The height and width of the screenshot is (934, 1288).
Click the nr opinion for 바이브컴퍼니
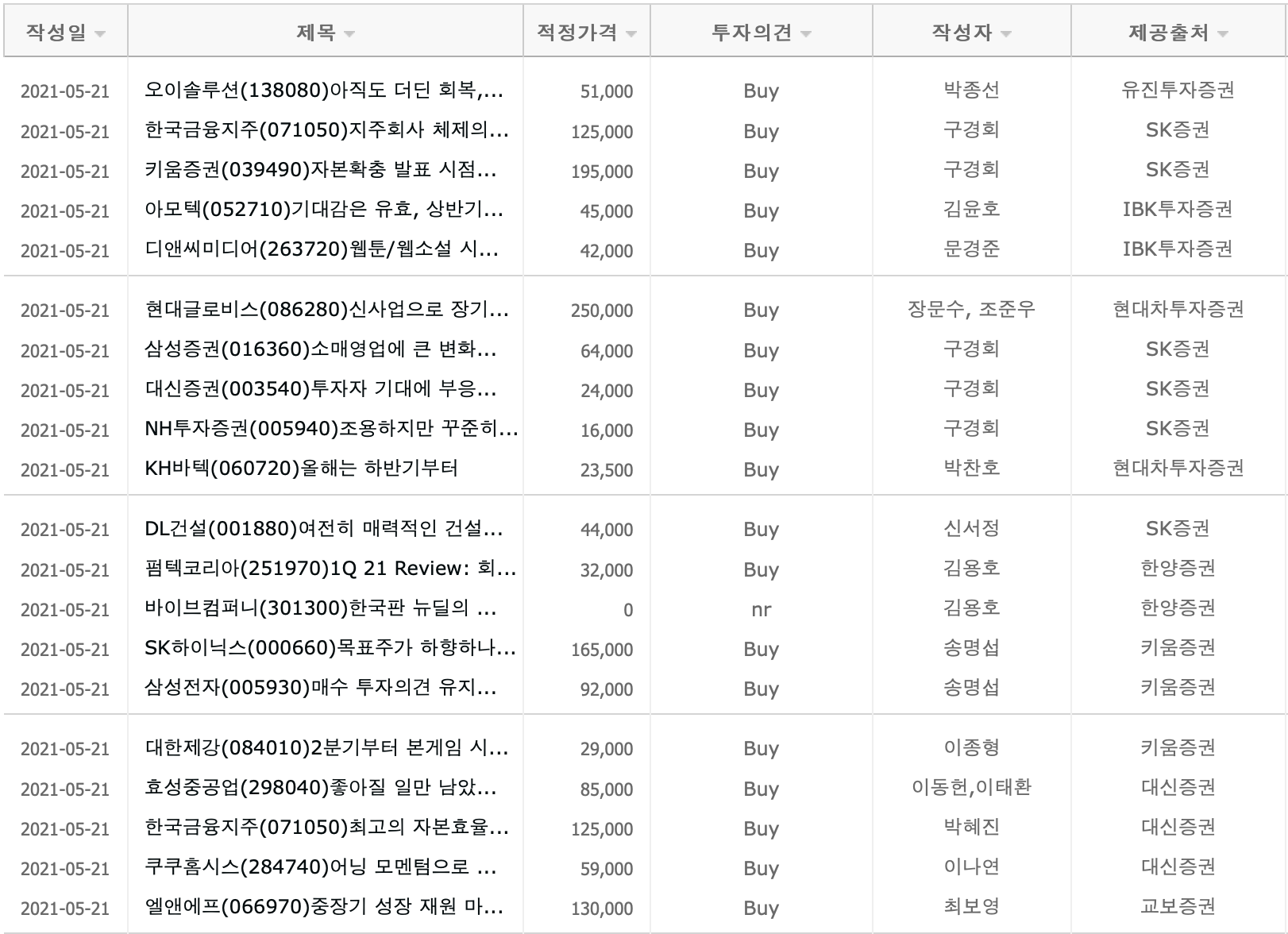[x=761, y=609]
